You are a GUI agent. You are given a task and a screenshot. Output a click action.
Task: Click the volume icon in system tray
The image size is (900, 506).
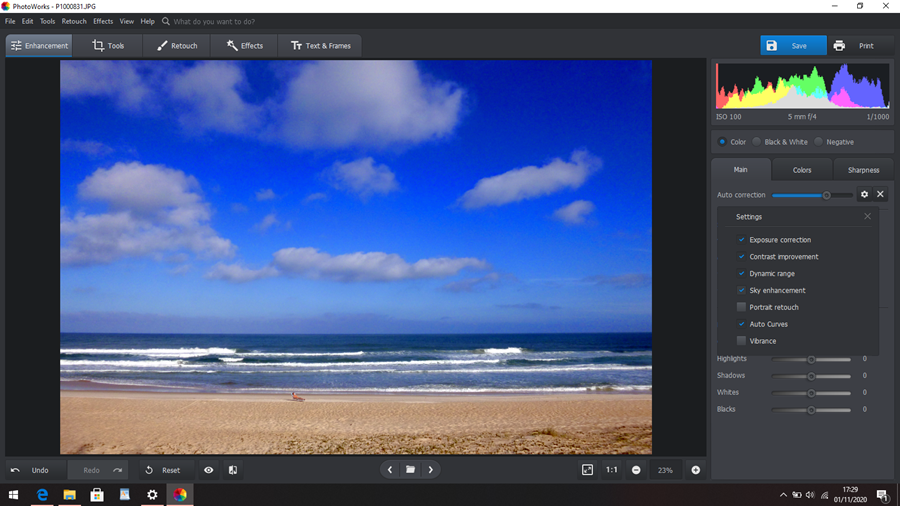(810, 495)
